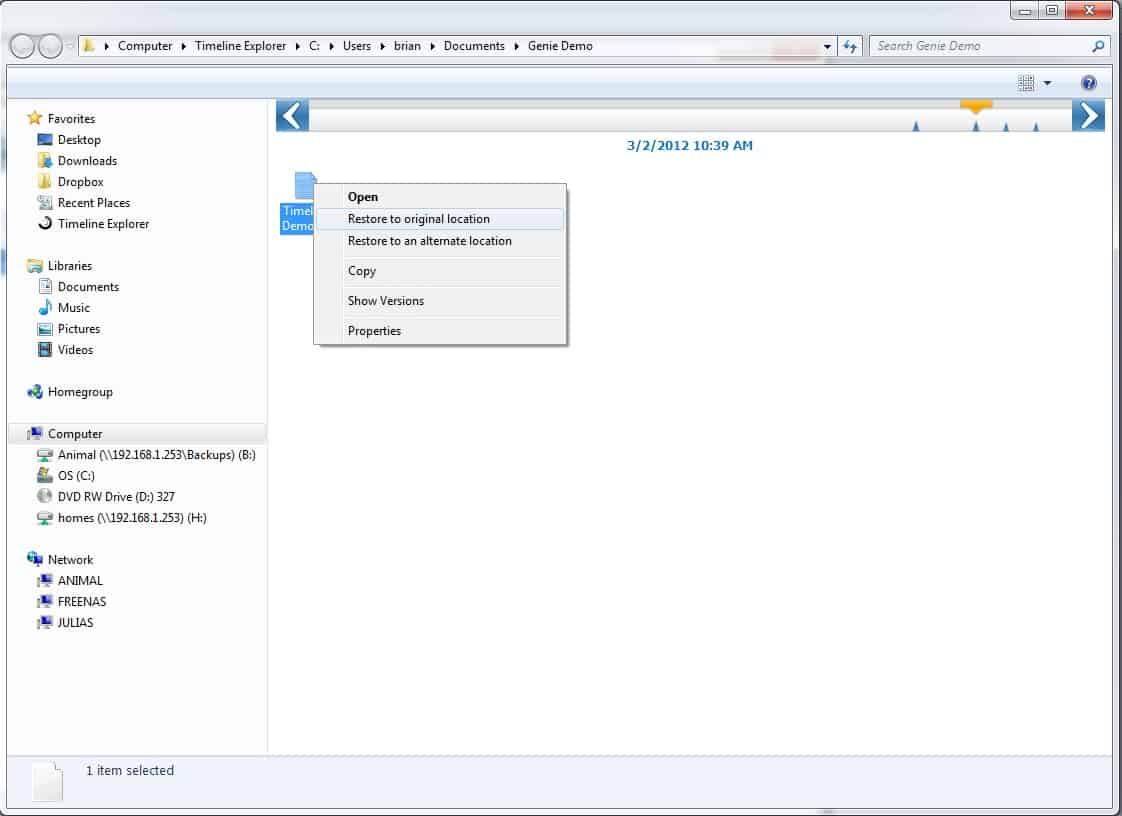Expand arrow after brian in breadcrumb

pyautogui.click(x=432, y=46)
